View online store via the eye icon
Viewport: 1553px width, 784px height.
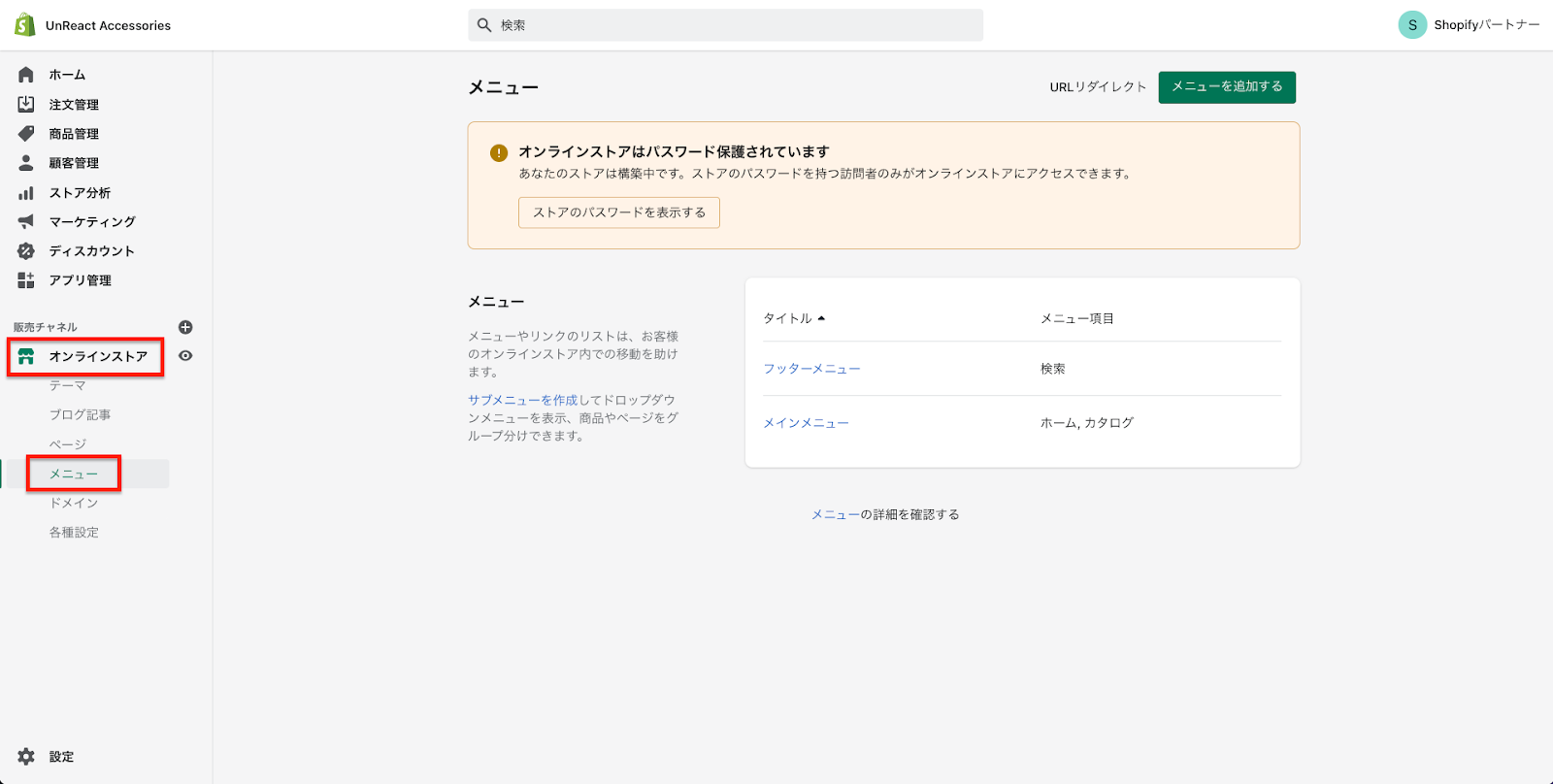(x=185, y=356)
